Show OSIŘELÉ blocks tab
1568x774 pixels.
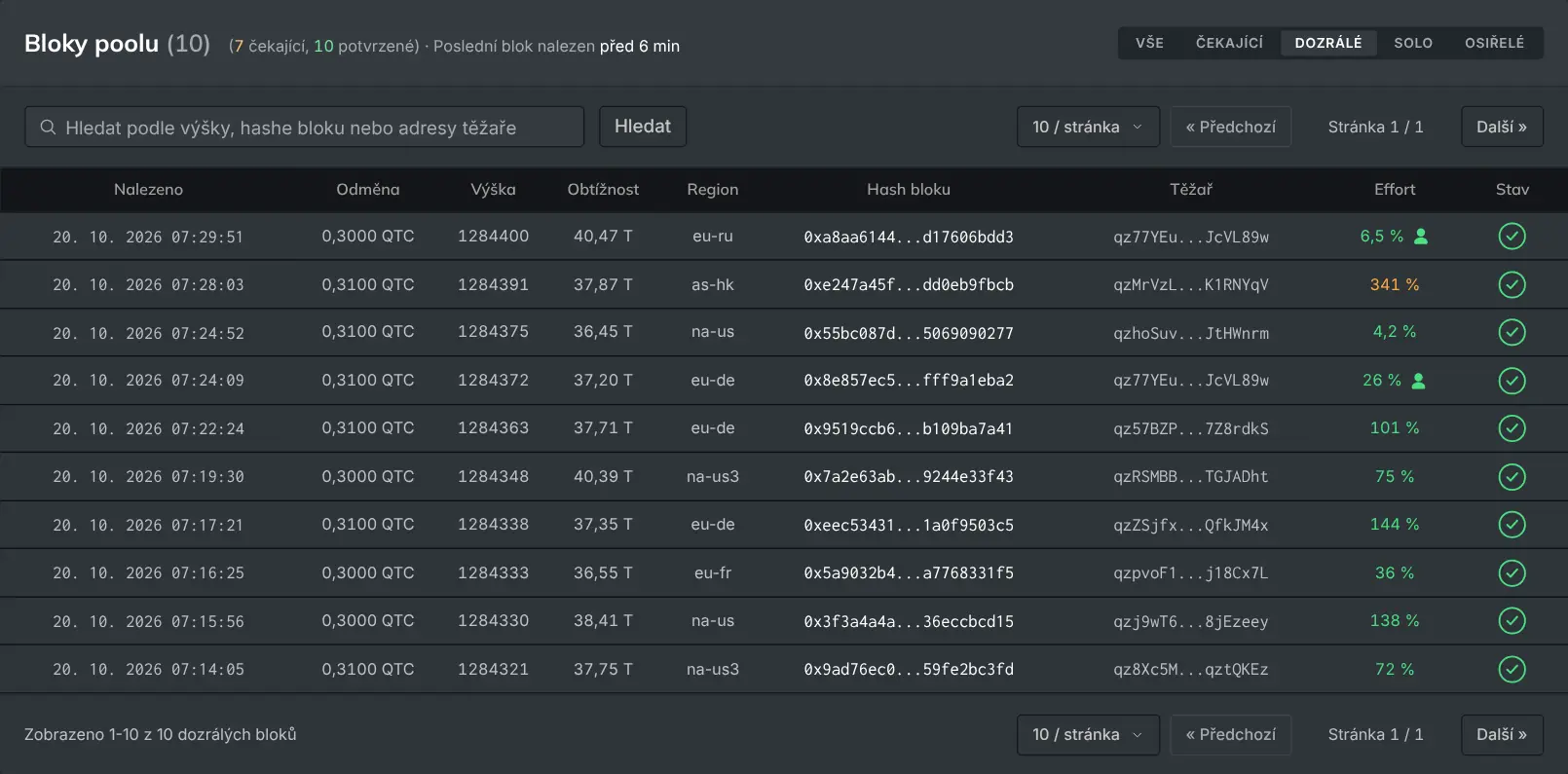(1495, 43)
